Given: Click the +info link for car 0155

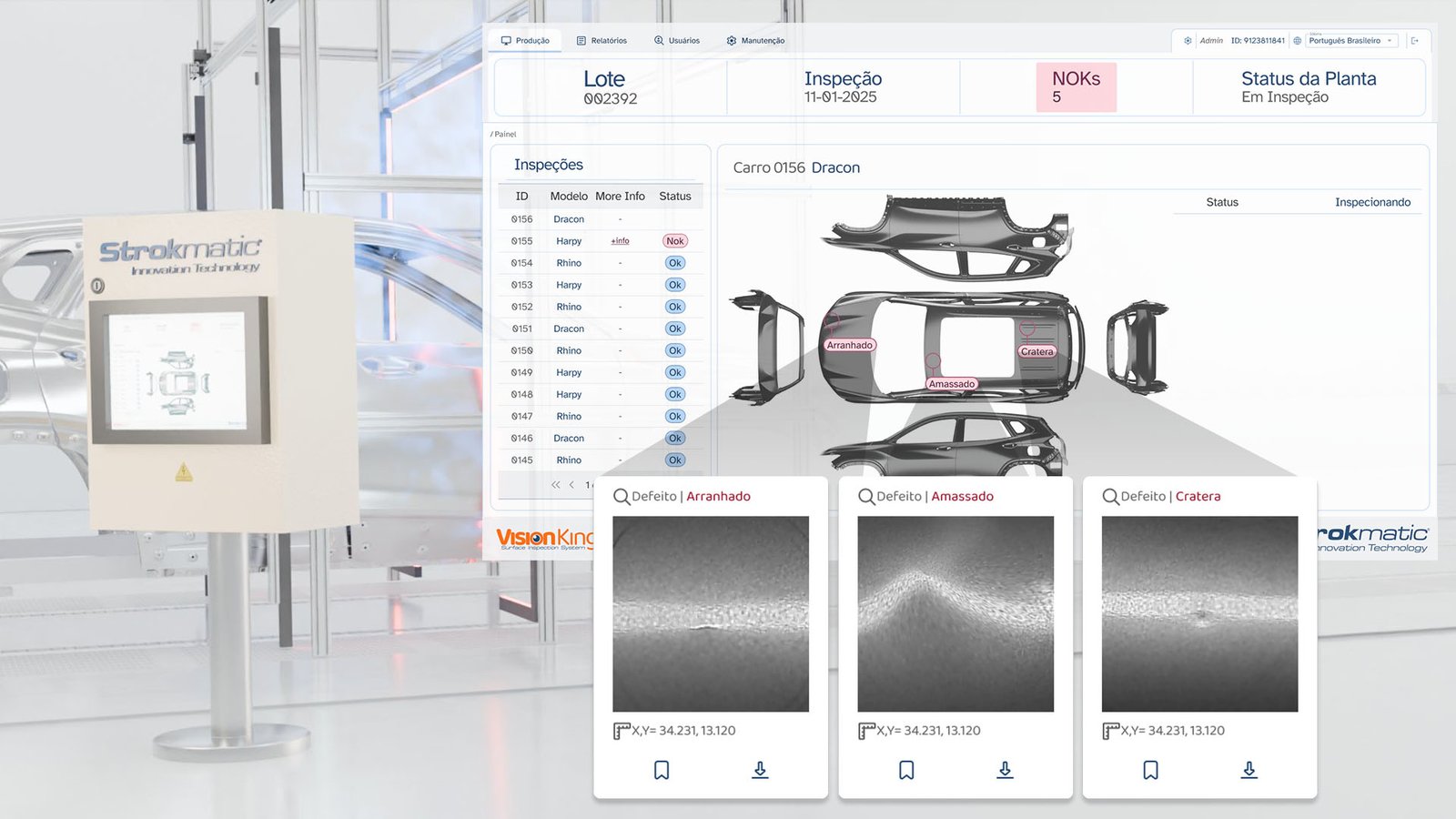Looking at the screenshot, I should [x=620, y=241].
